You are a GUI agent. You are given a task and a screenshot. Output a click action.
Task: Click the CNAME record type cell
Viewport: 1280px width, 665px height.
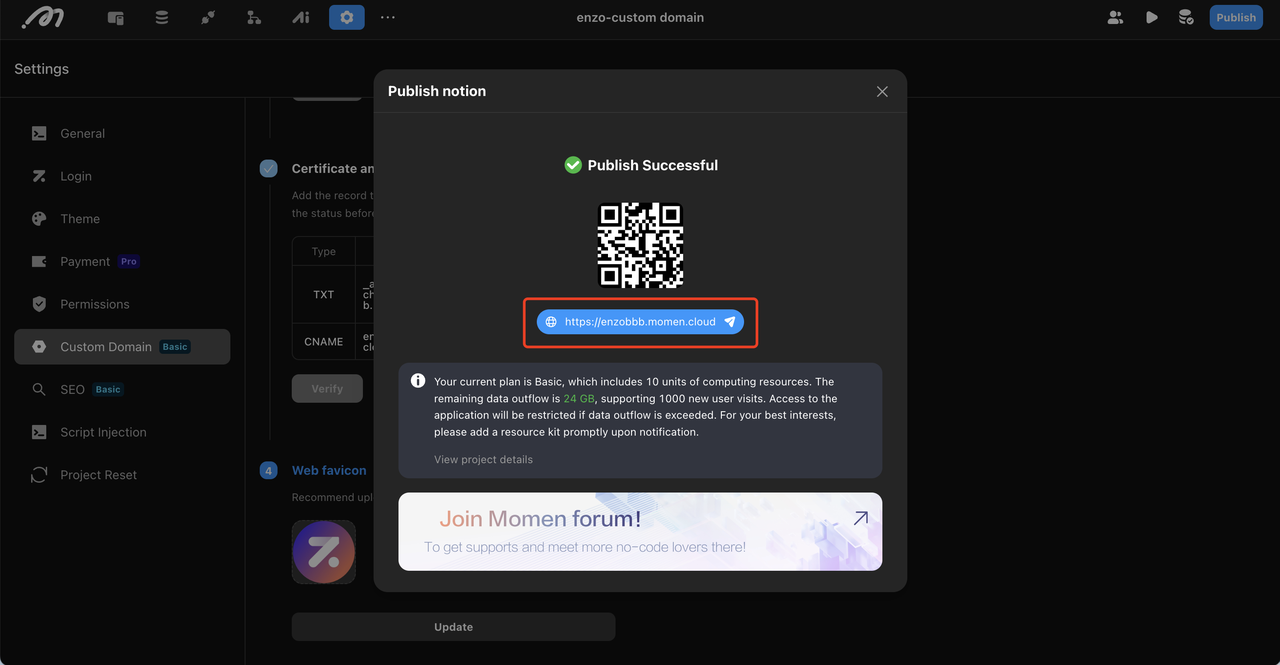click(323, 342)
